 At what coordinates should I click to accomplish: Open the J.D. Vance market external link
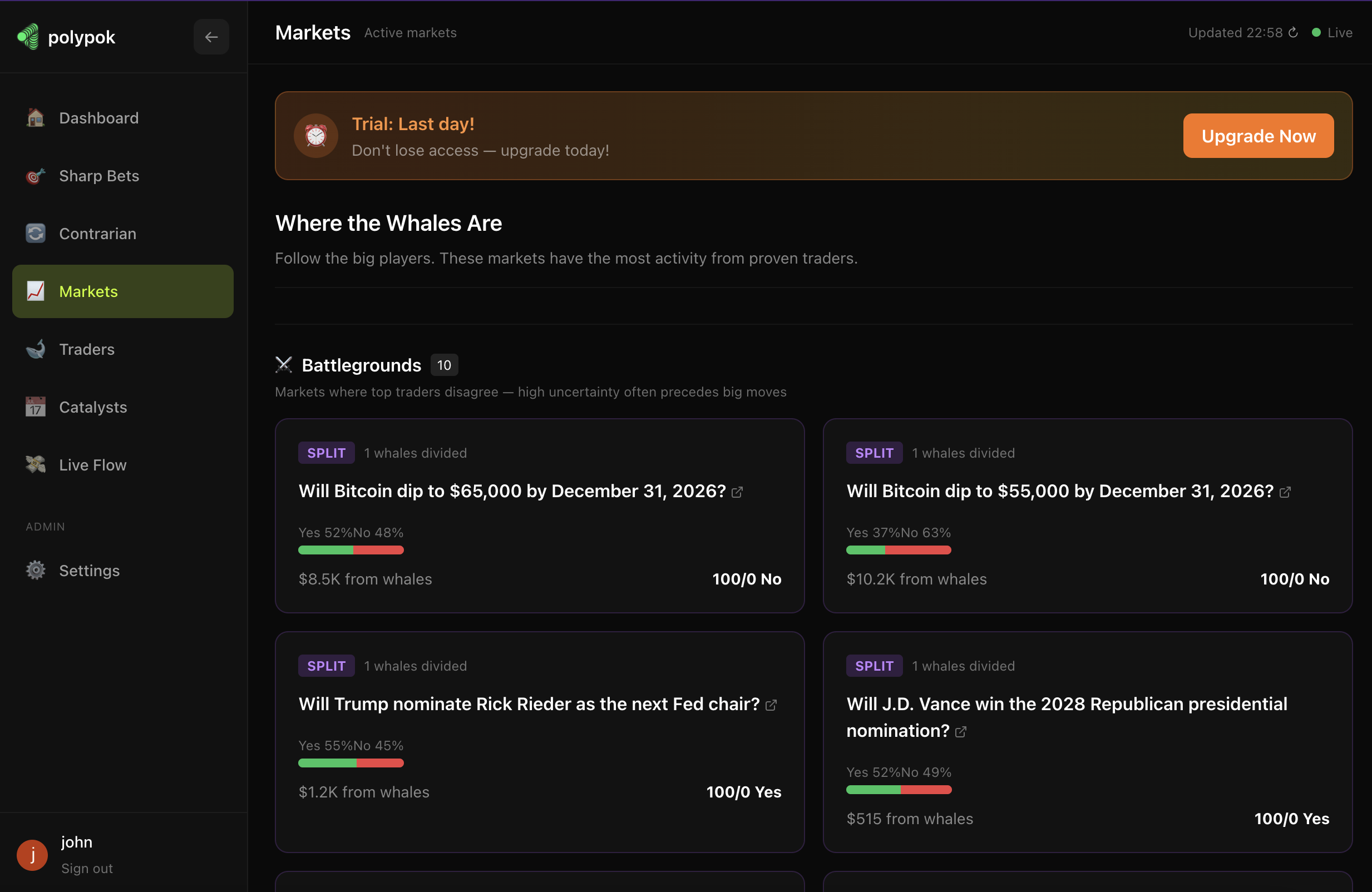[x=960, y=732]
